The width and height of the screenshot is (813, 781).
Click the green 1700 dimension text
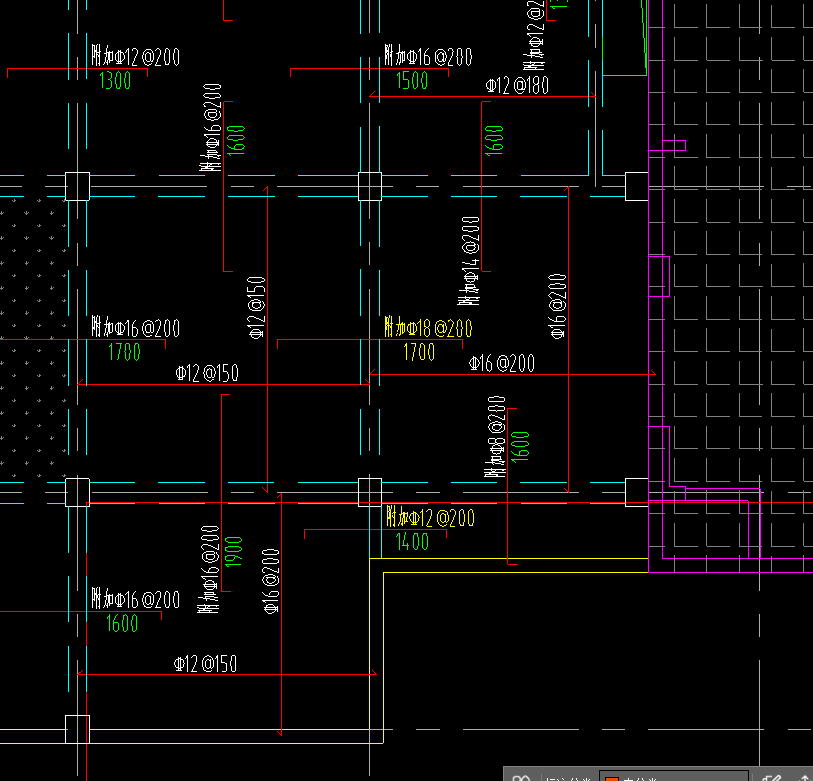pyautogui.click(x=124, y=353)
